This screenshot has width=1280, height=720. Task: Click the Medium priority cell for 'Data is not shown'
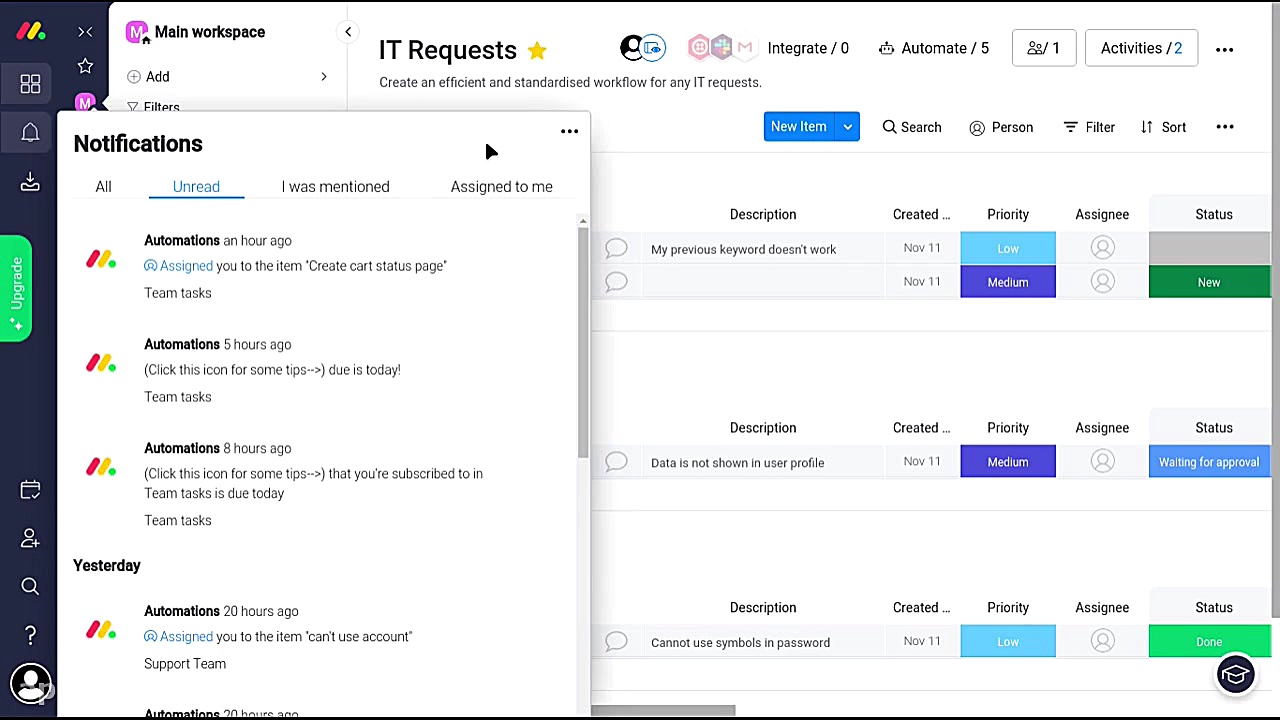point(1007,462)
